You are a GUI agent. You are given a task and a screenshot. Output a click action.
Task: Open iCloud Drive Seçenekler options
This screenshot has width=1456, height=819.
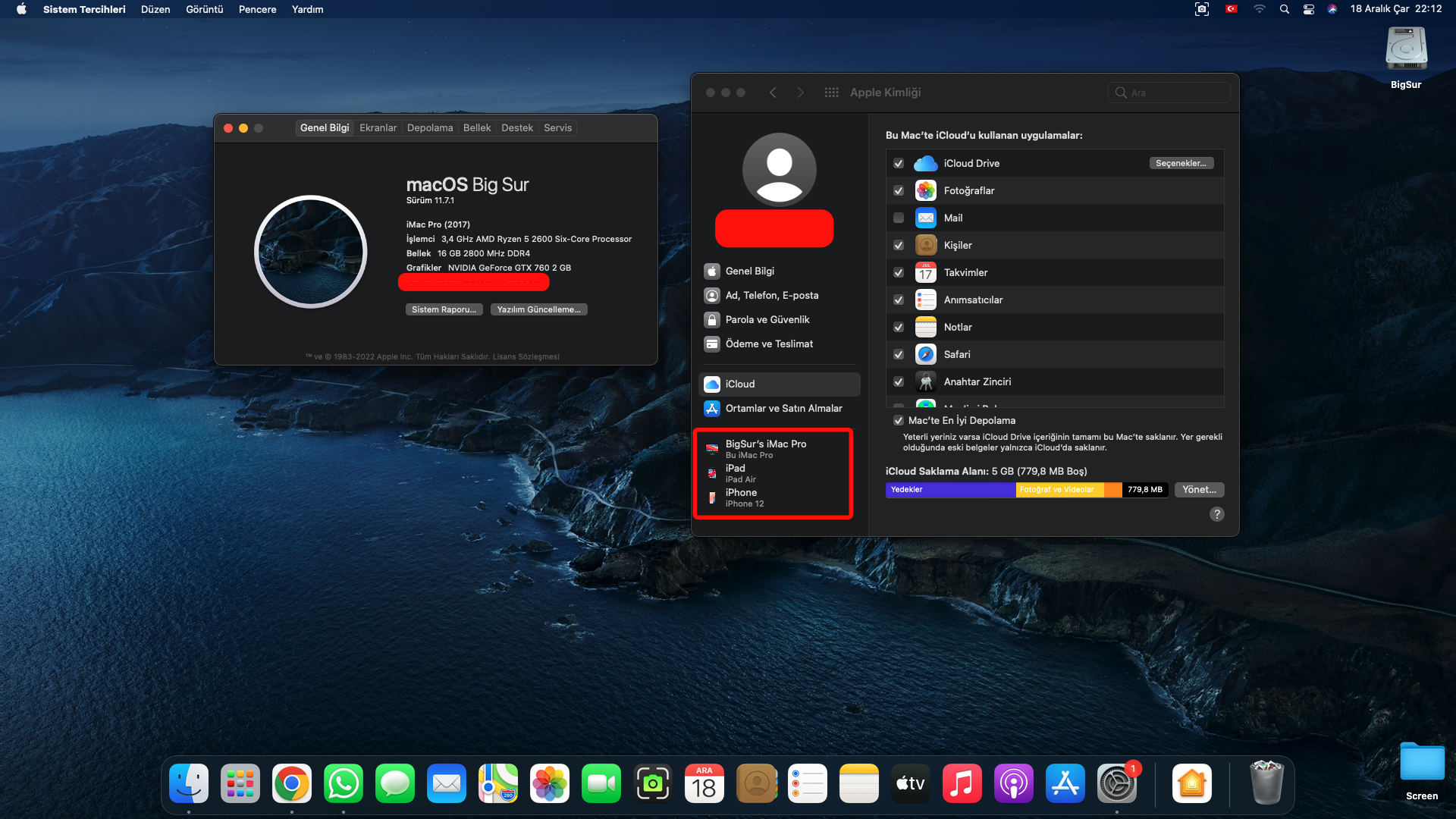click(1181, 164)
